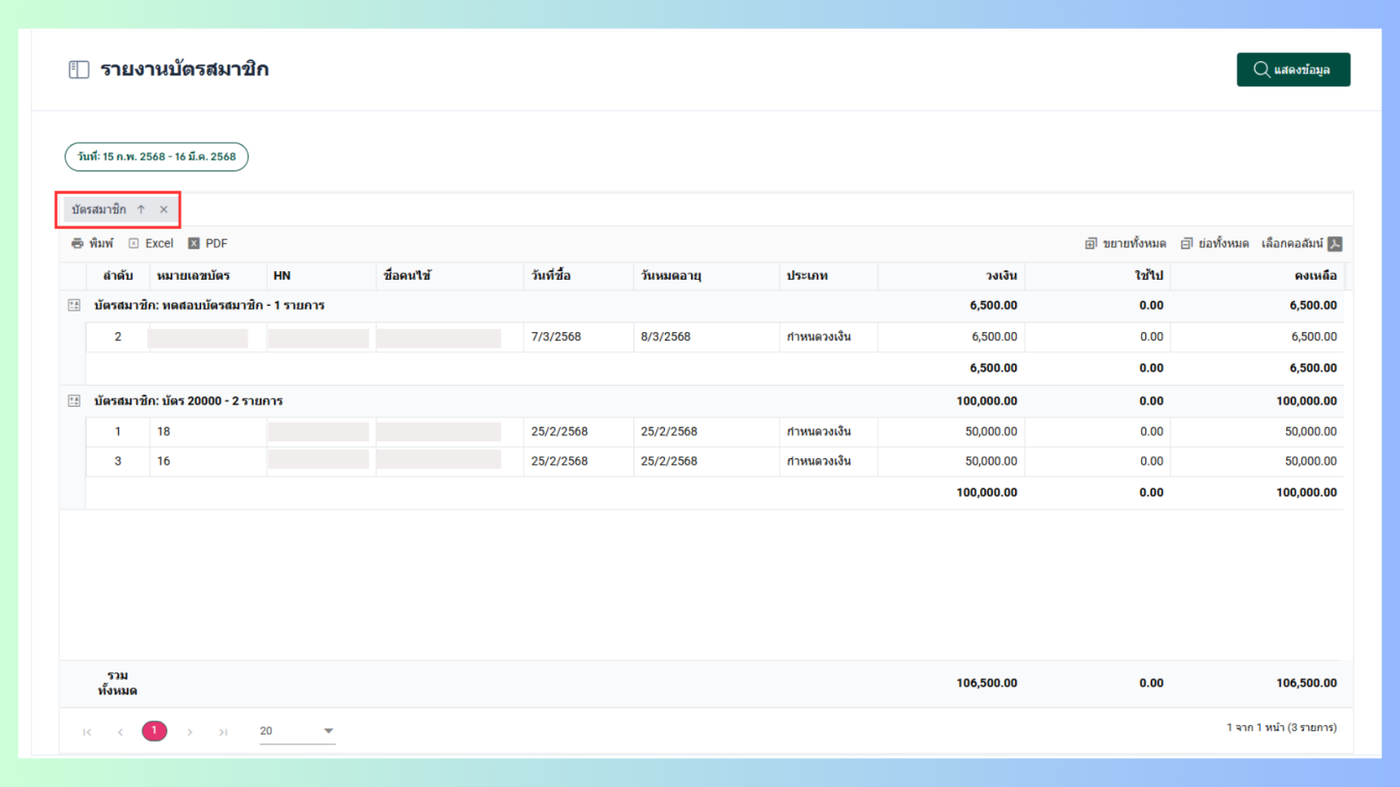The width and height of the screenshot is (1400, 787).
Task: Sort by the คงเหลือ column header
Action: [x=1257, y=276]
